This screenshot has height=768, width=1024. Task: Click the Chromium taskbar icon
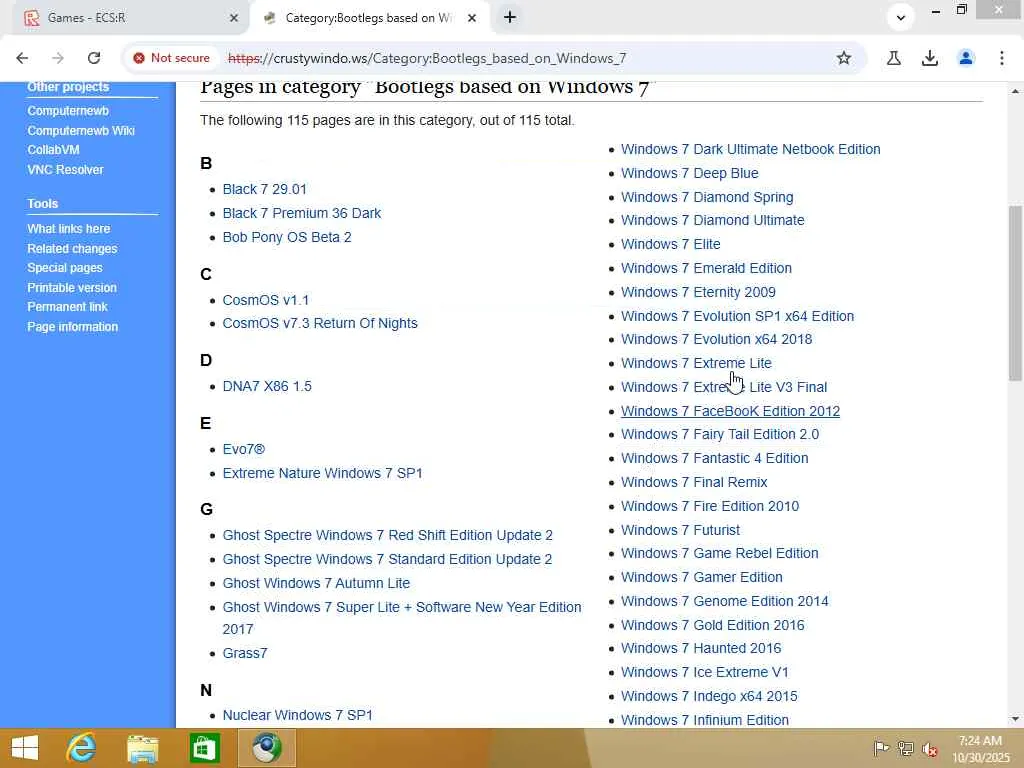tap(266, 748)
